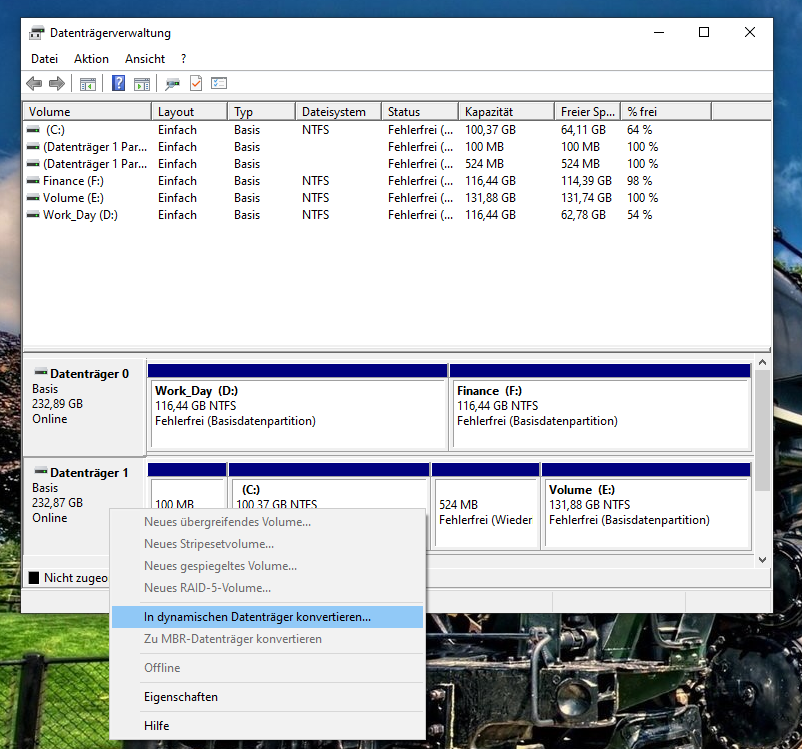Screen dimensions: 802x749
Task: Choose 'In dynamischen Datenträger konvertieren...'
Action: coord(257,617)
